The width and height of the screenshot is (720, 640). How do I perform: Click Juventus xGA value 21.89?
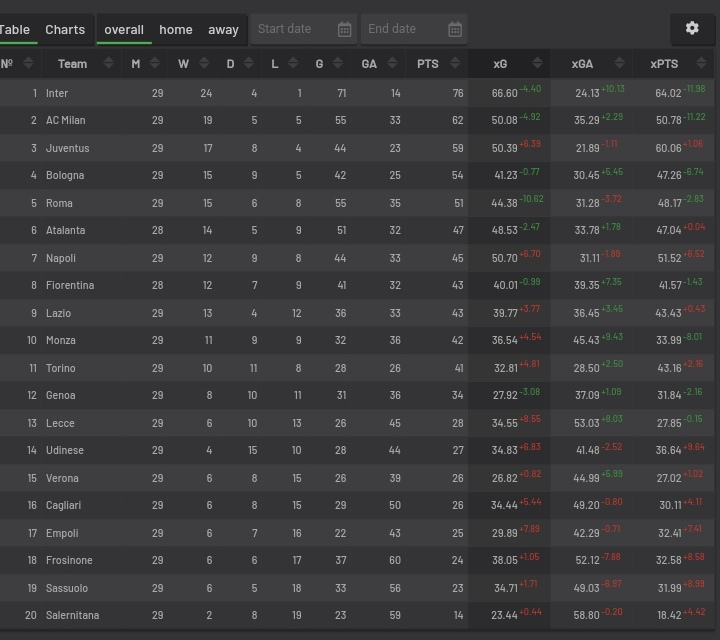pyautogui.click(x=587, y=148)
